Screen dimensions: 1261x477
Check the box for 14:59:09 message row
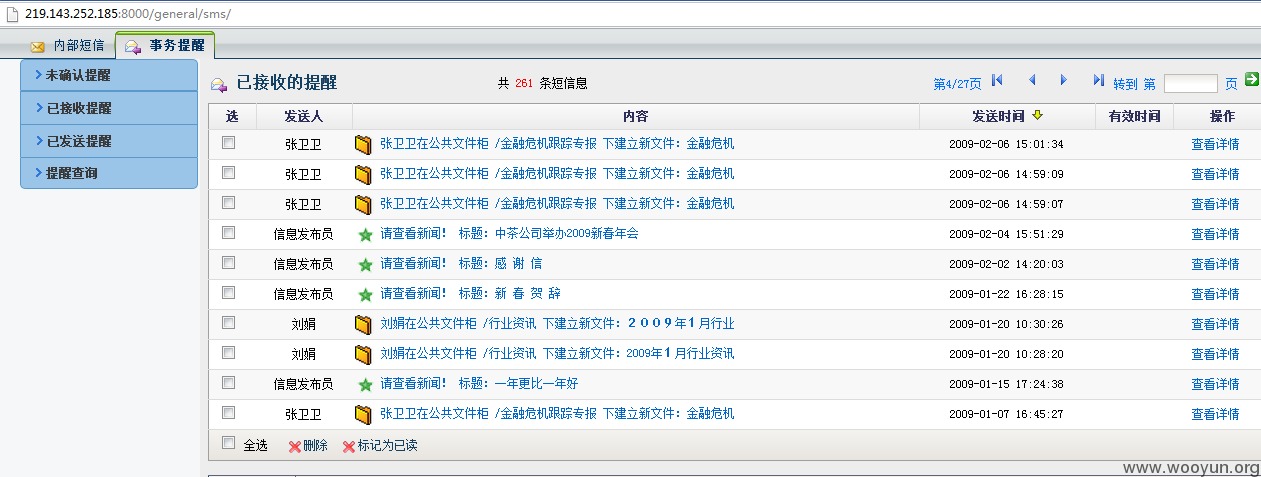229,173
